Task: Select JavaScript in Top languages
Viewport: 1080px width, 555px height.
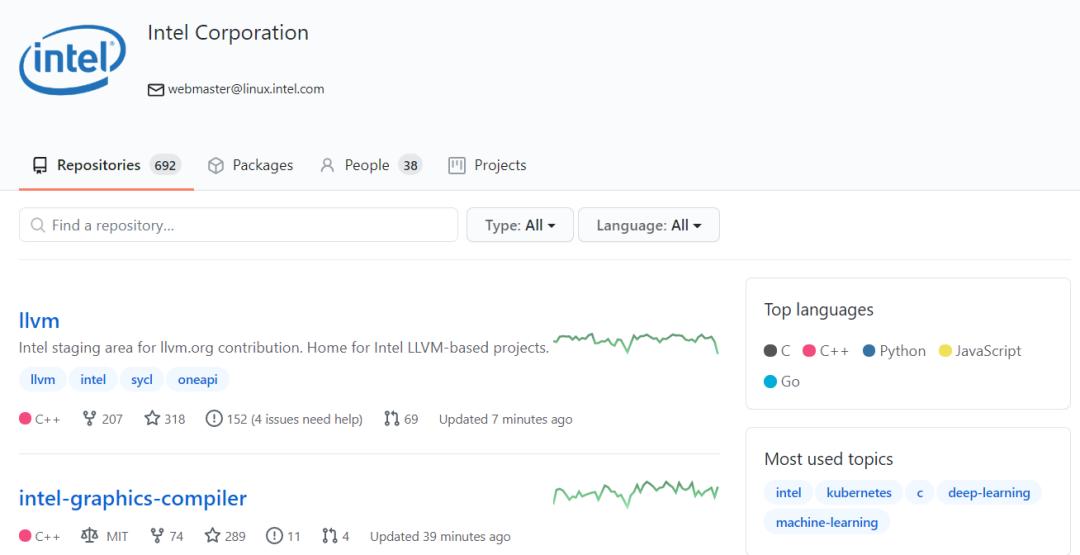Action: (980, 350)
